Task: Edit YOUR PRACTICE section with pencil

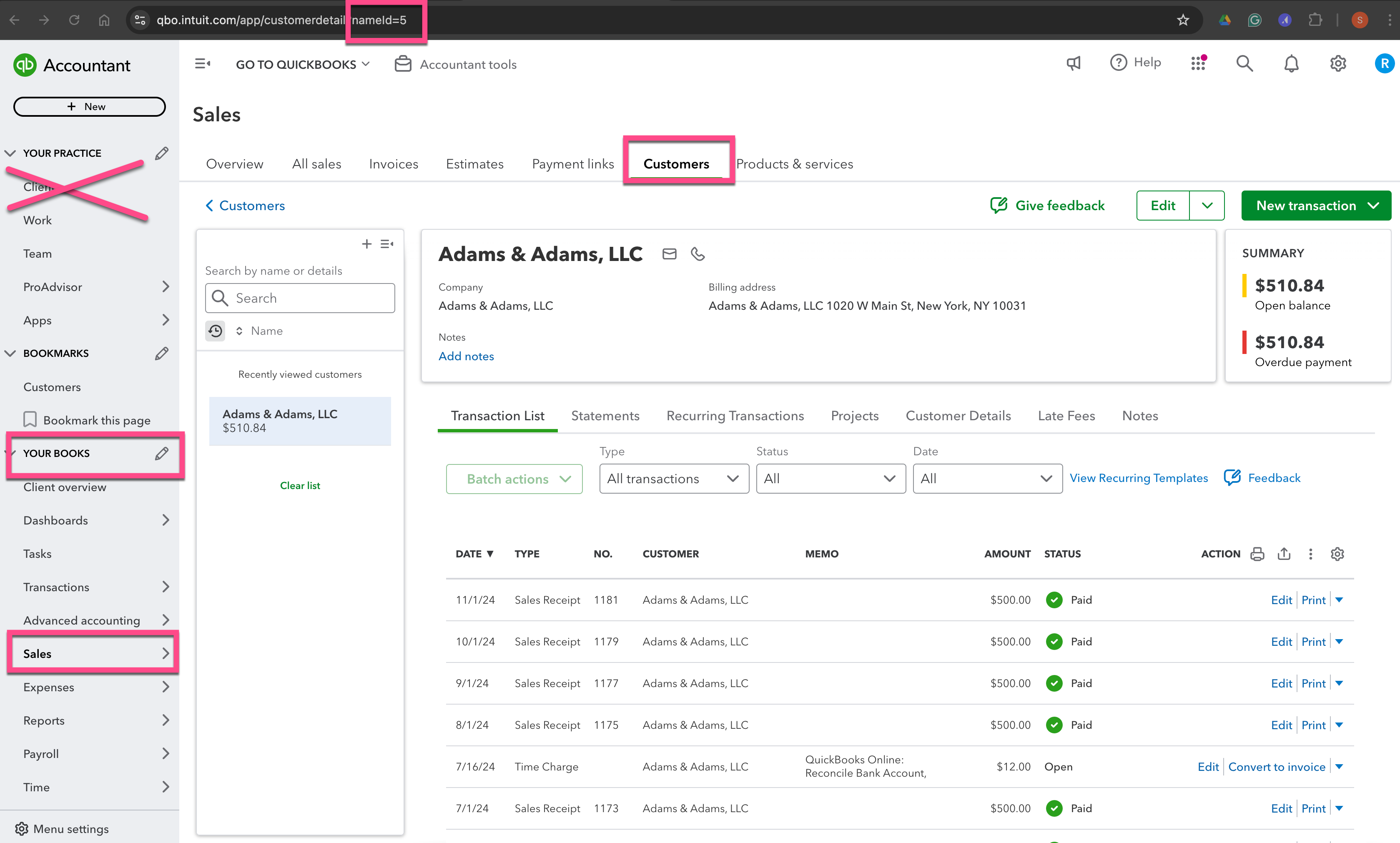Action: [161, 153]
